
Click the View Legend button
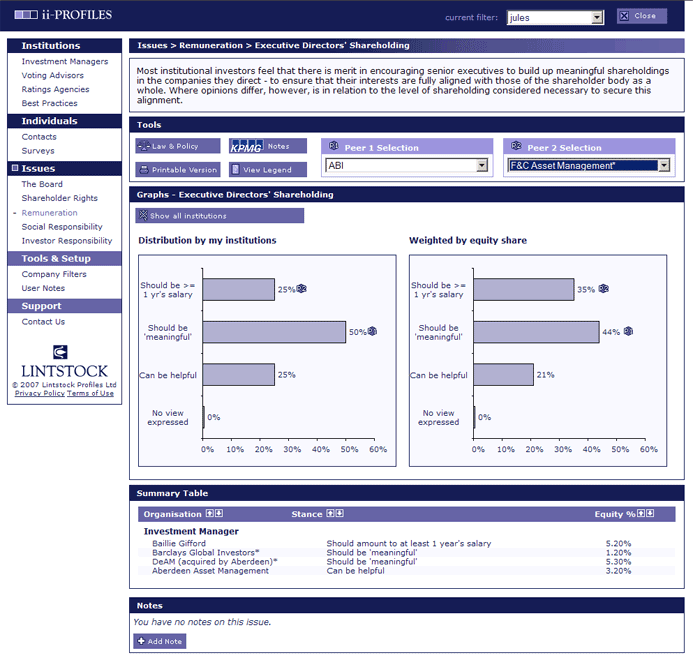click(268, 170)
